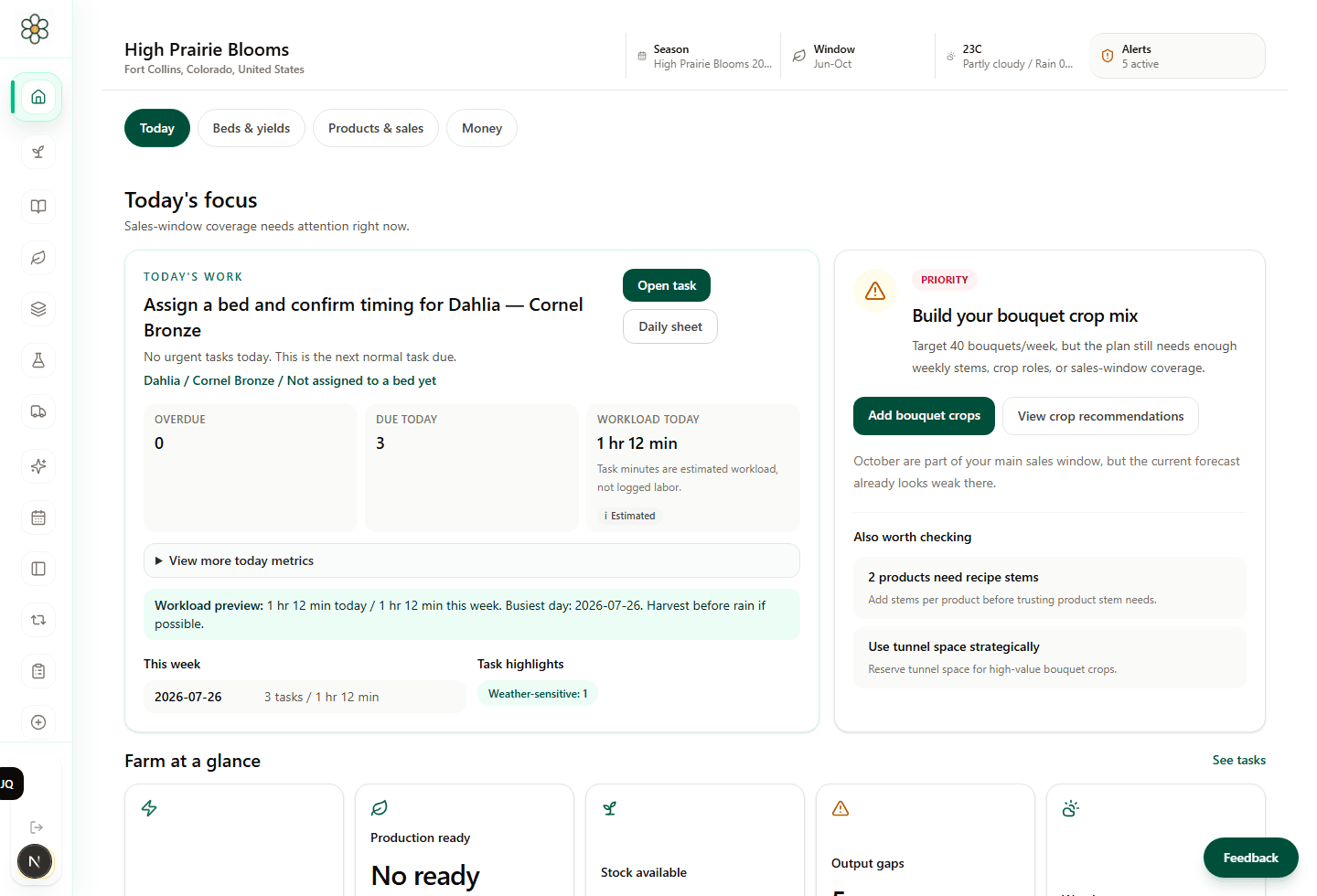Click Add bouquet crops button
This screenshot has height=896, width=1317.
coord(924,416)
